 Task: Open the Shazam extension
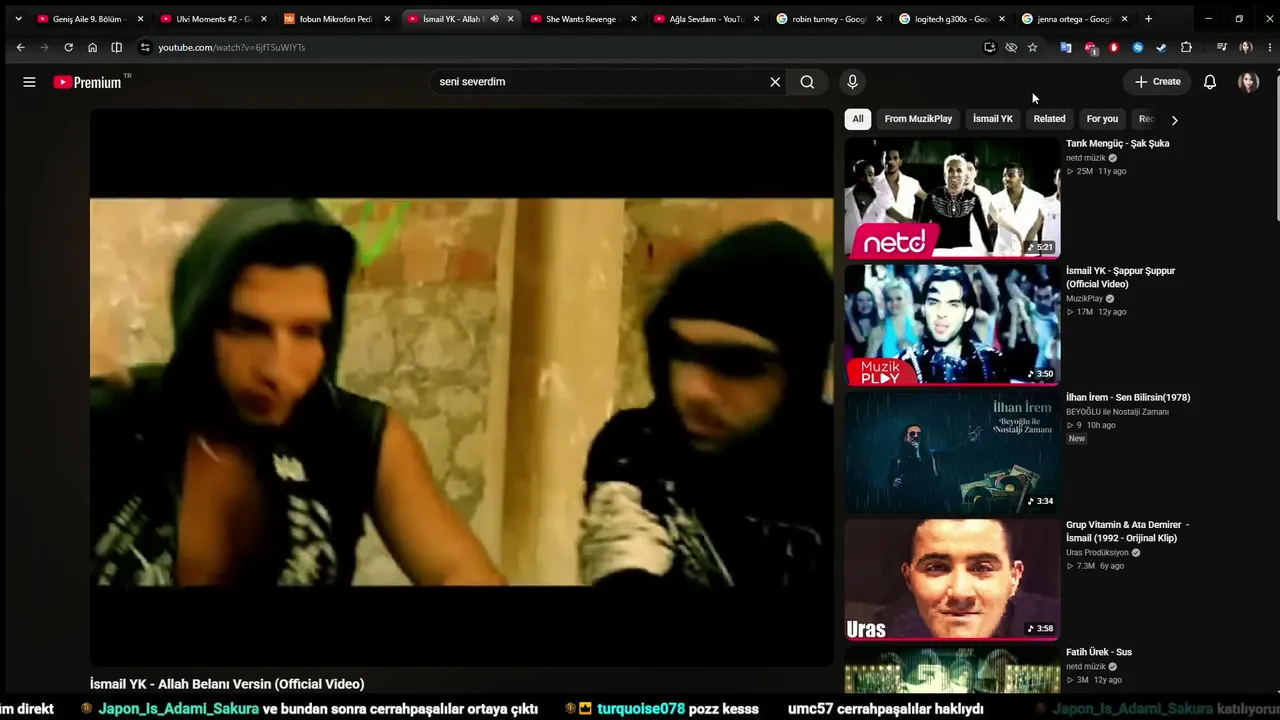(1138, 47)
